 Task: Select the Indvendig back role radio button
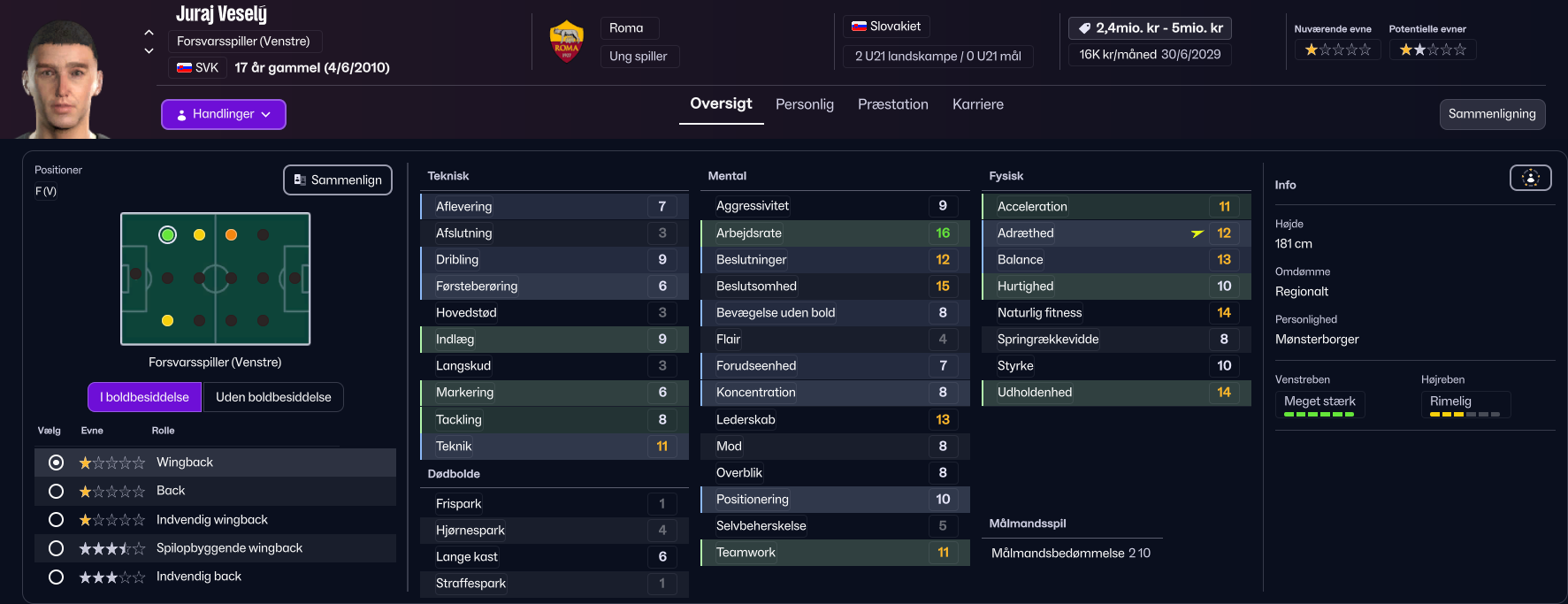57,577
